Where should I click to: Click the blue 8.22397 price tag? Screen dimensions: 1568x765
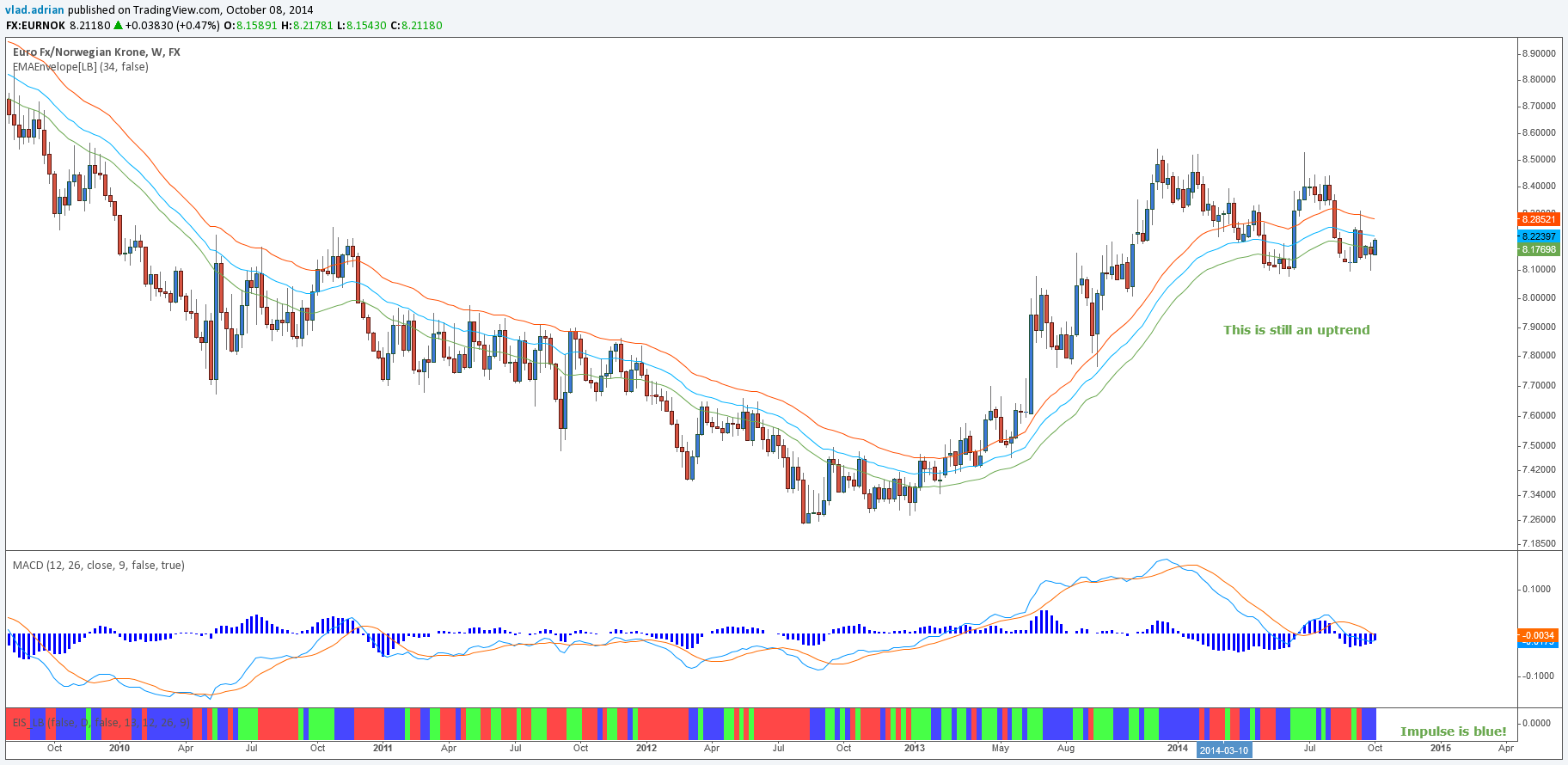tap(1538, 236)
